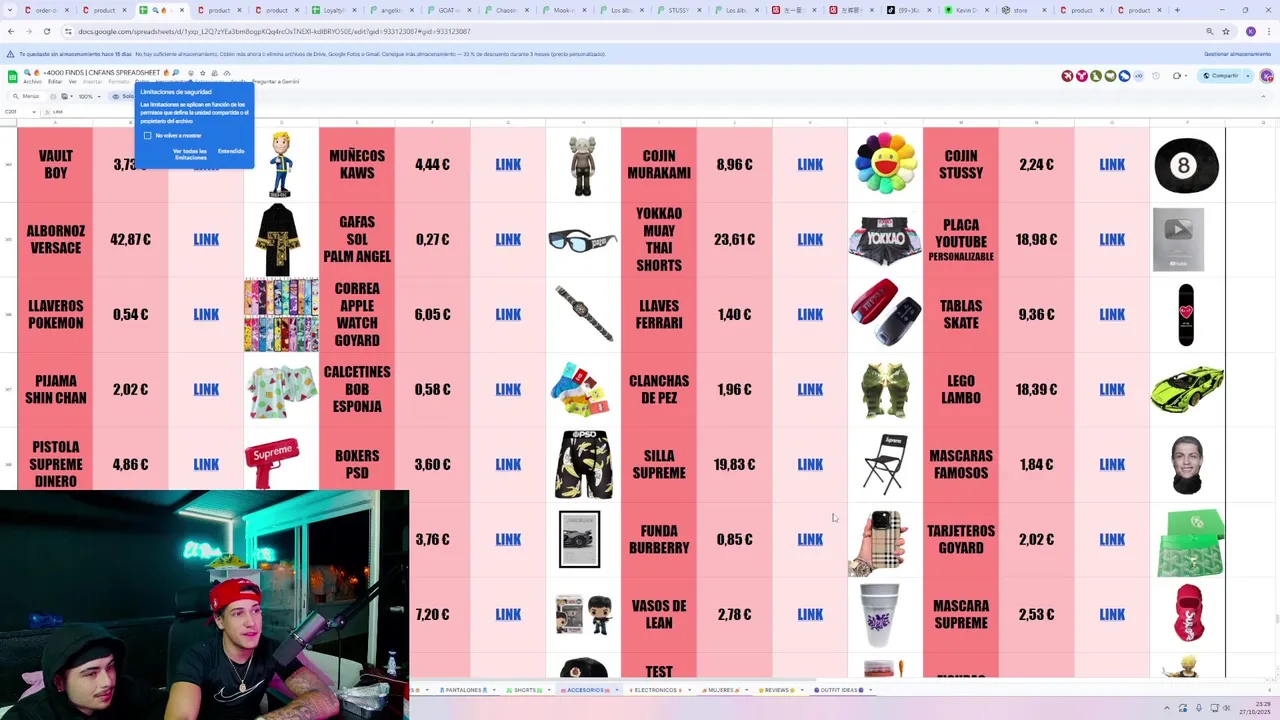Click the green Lego Lamborghini image
Viewport: 1280px width, 720px height.
1187,390
